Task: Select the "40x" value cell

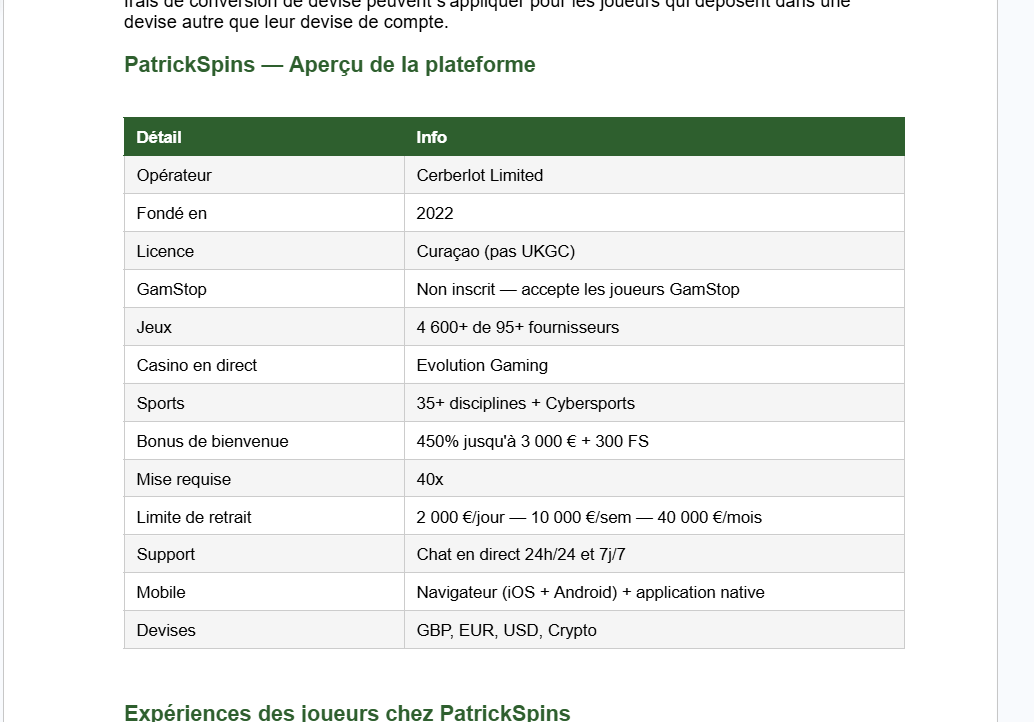Action: (x=654, y=479)
